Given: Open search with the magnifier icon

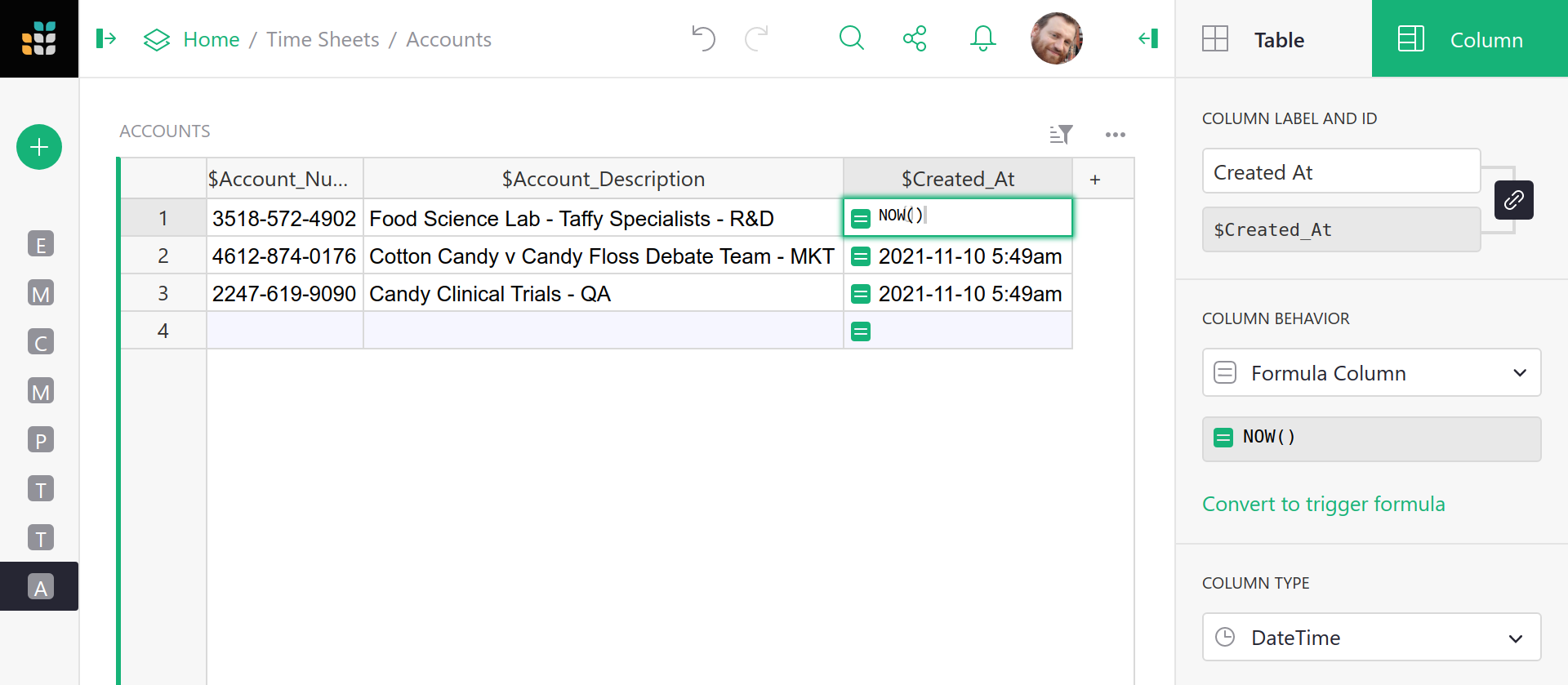Looking at the screenshot, I should pyautogui.click(x=852, y=38).
